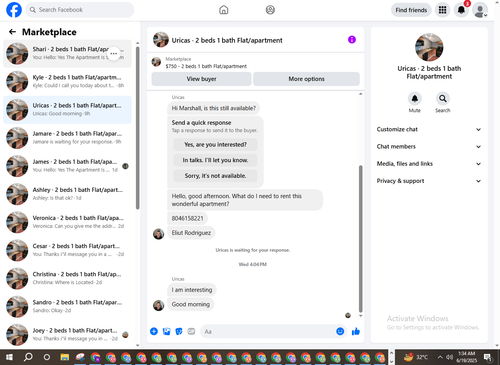Select the Uricas conversation in the list
The width and height of the screenshot is (500, 365).
[x=67, y=110]
